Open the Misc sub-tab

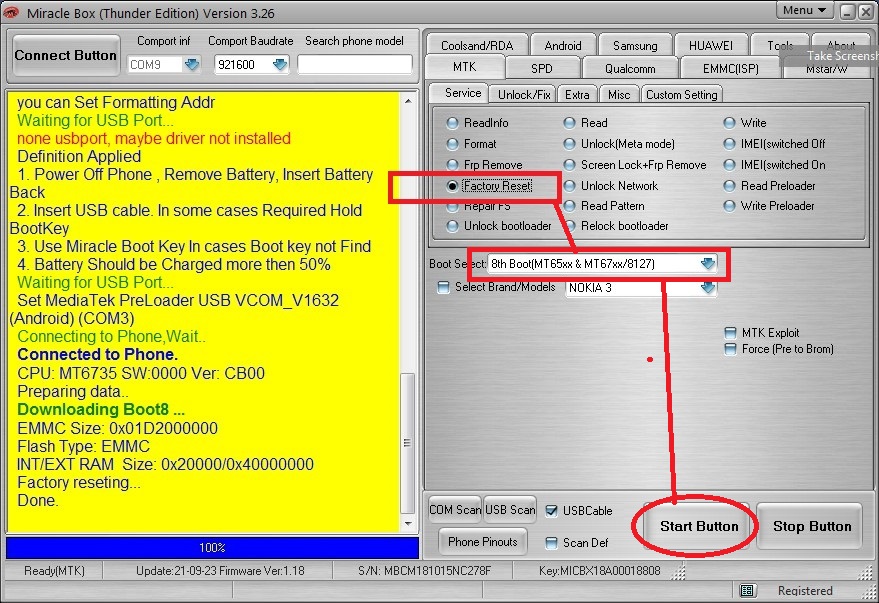pyautogui.click(x=619, y=95)
